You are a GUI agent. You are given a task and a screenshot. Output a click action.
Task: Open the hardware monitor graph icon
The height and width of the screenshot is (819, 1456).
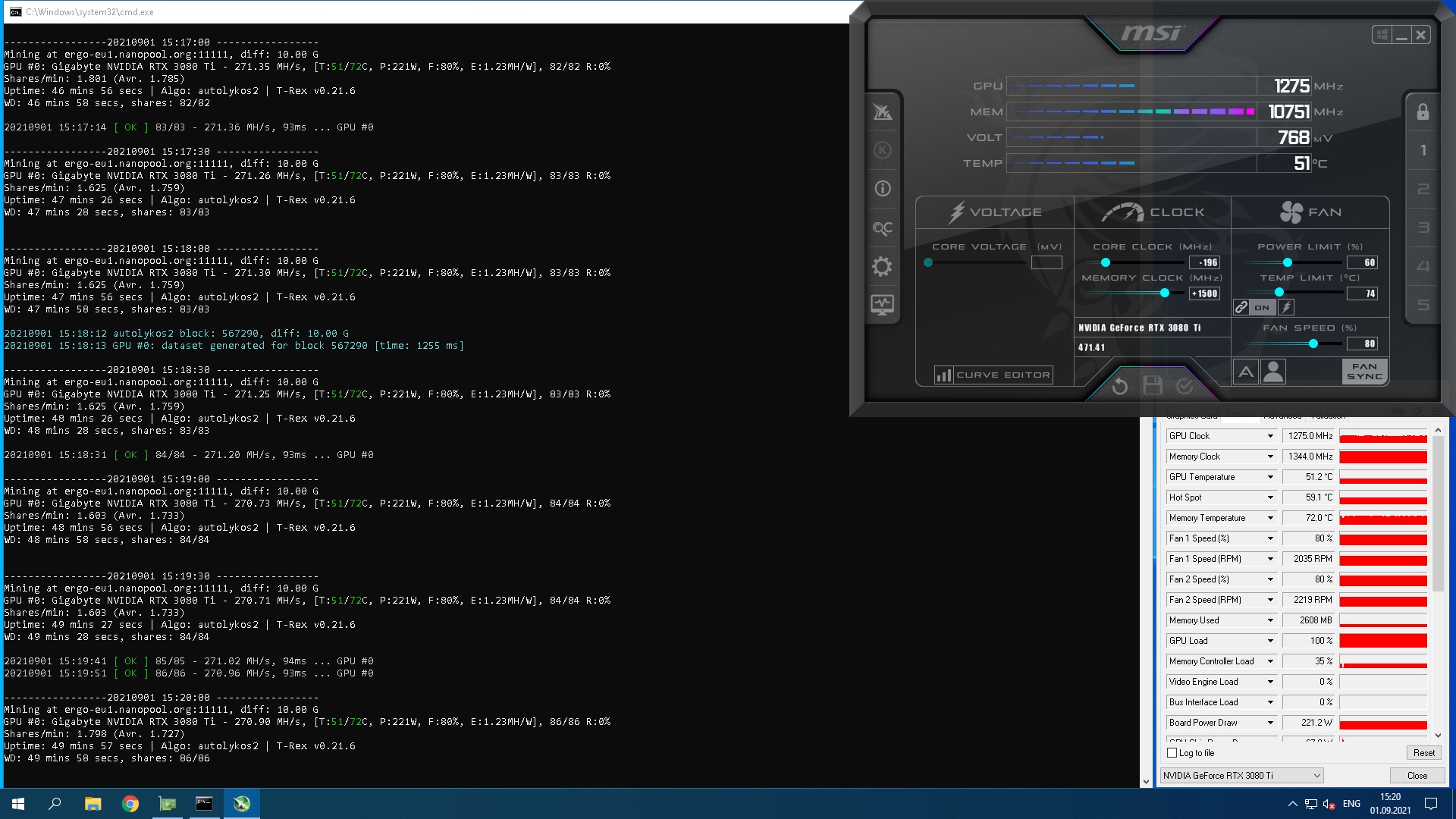coord(882,305)
